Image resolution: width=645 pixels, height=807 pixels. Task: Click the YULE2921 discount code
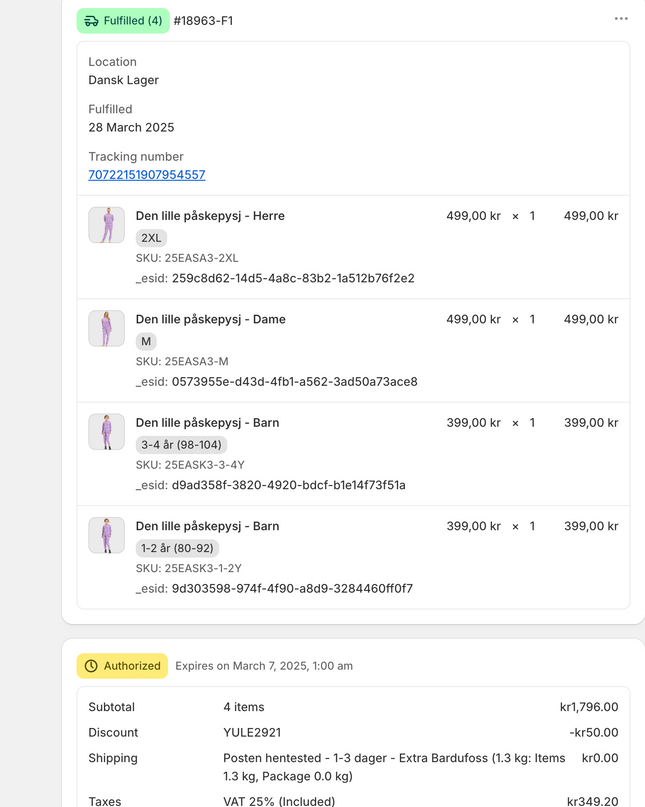[x=251, y=733]
